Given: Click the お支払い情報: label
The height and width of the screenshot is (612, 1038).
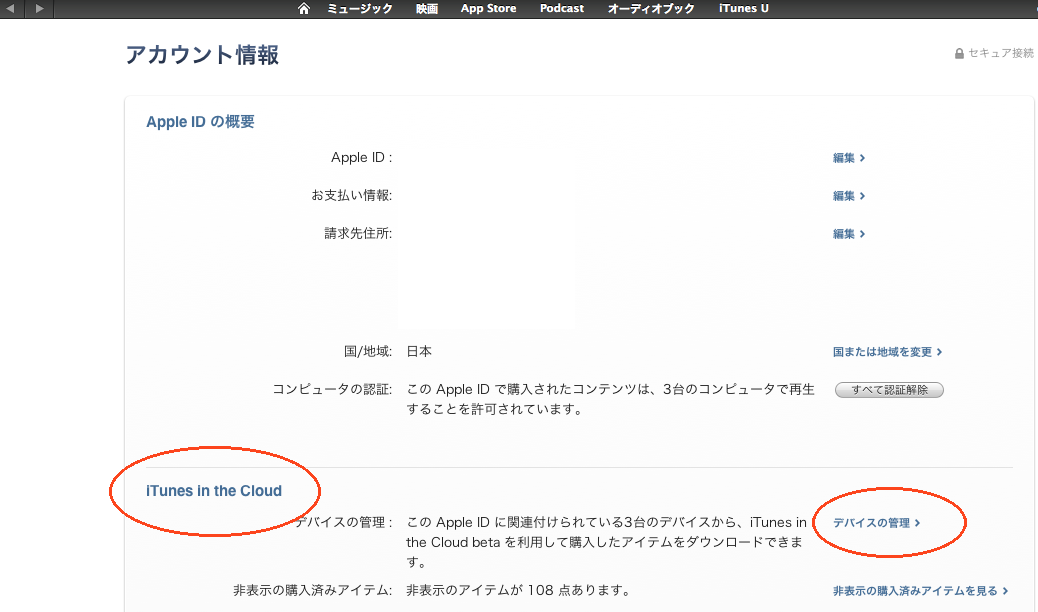Looking at the screenshot, I should tap(352, 195).
